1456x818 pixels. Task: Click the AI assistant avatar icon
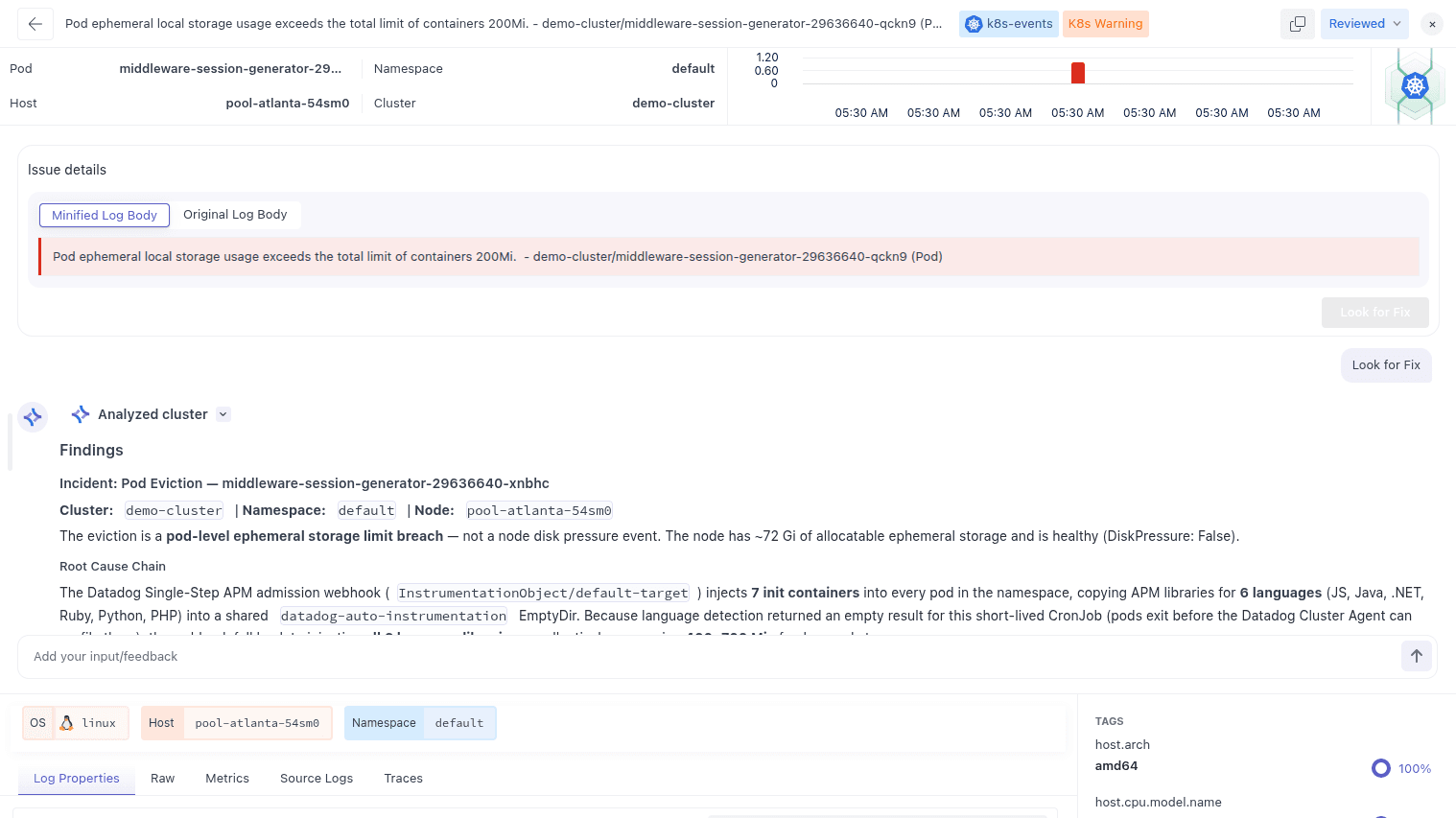[33, 417]
